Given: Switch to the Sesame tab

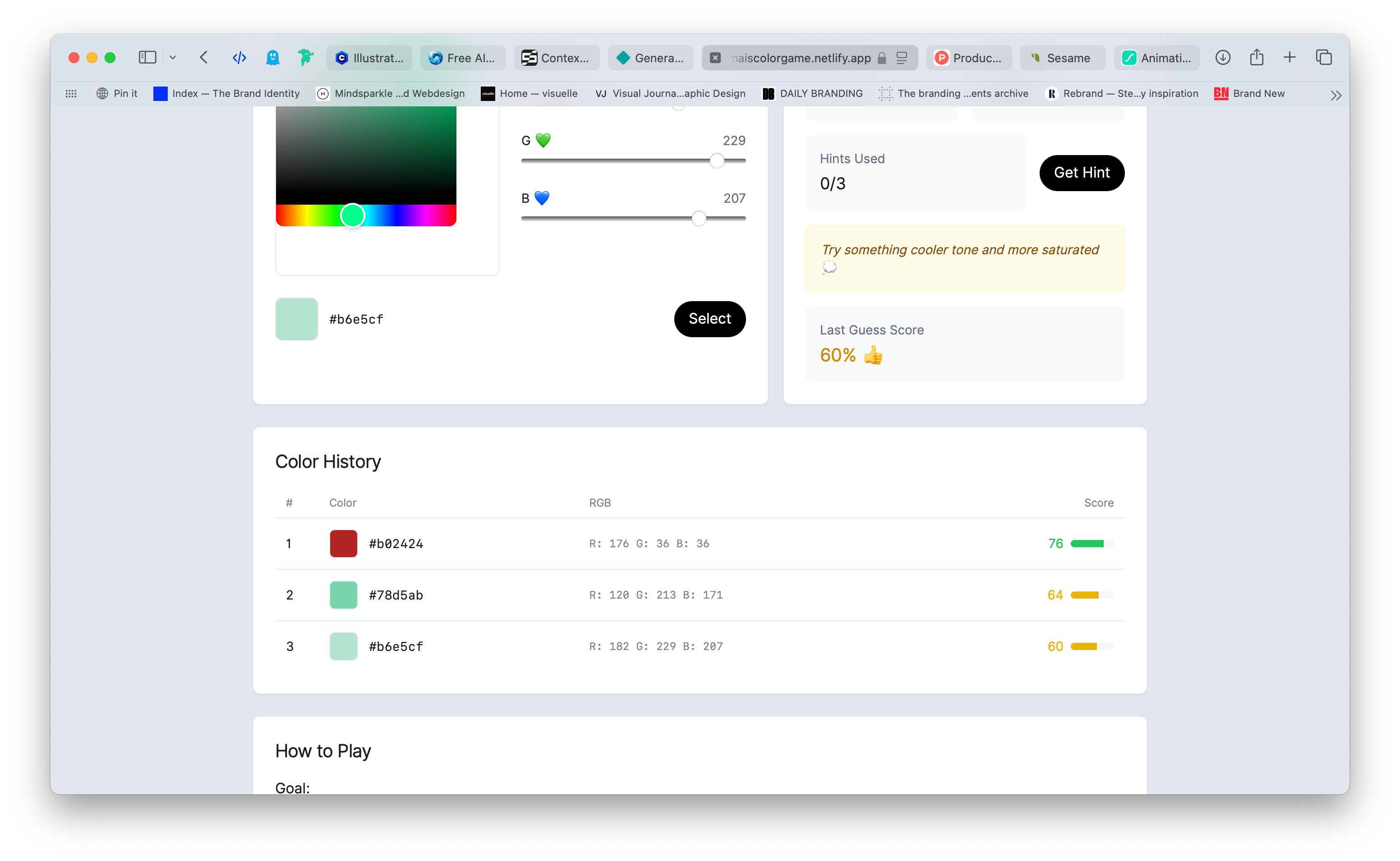Looking at the screenshot, I should click(1063, 58).
